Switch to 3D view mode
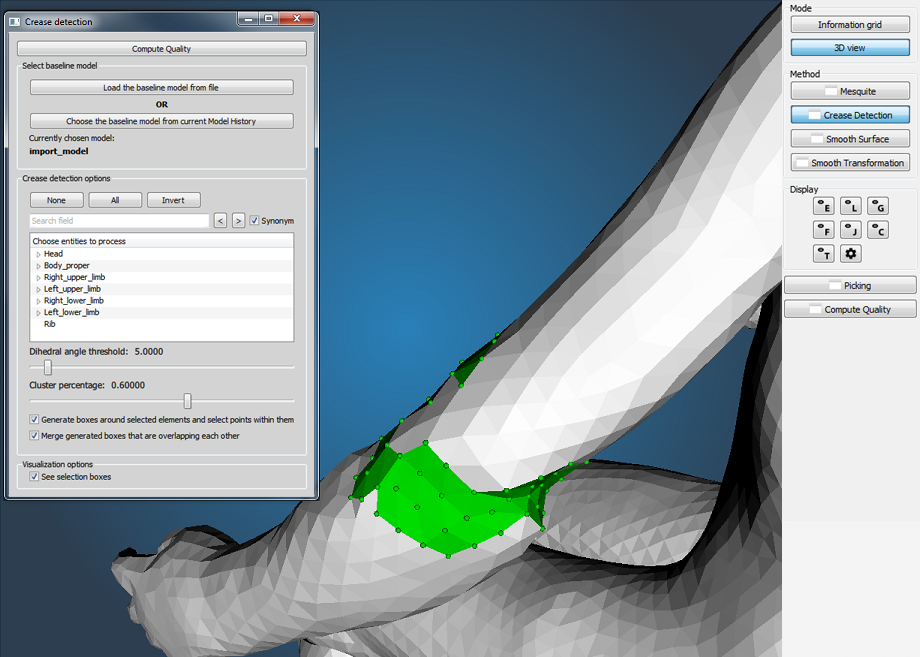 850,48
